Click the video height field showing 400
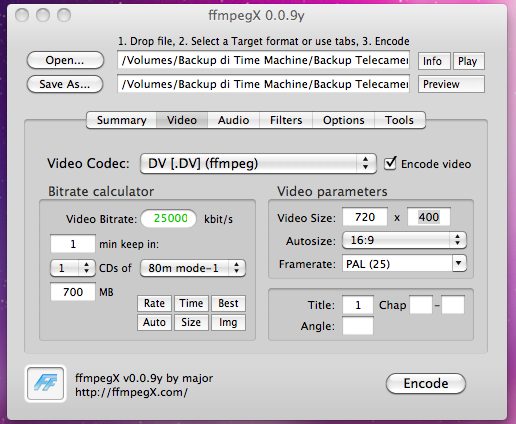The height and width of the screenshot is (424, 516). 429,217
